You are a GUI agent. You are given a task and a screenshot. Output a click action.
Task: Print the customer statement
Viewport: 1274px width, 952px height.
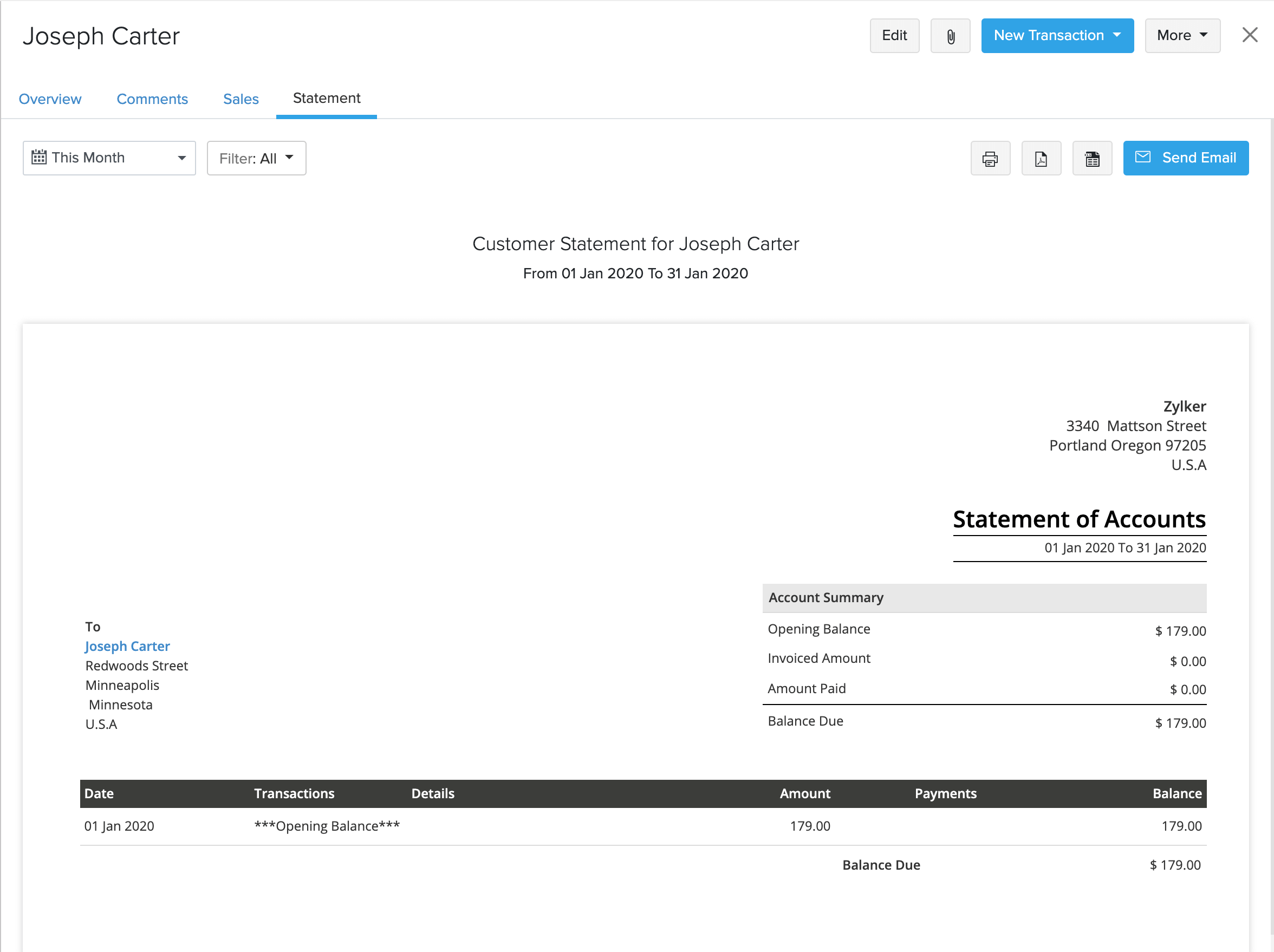[x=990, y=158]
